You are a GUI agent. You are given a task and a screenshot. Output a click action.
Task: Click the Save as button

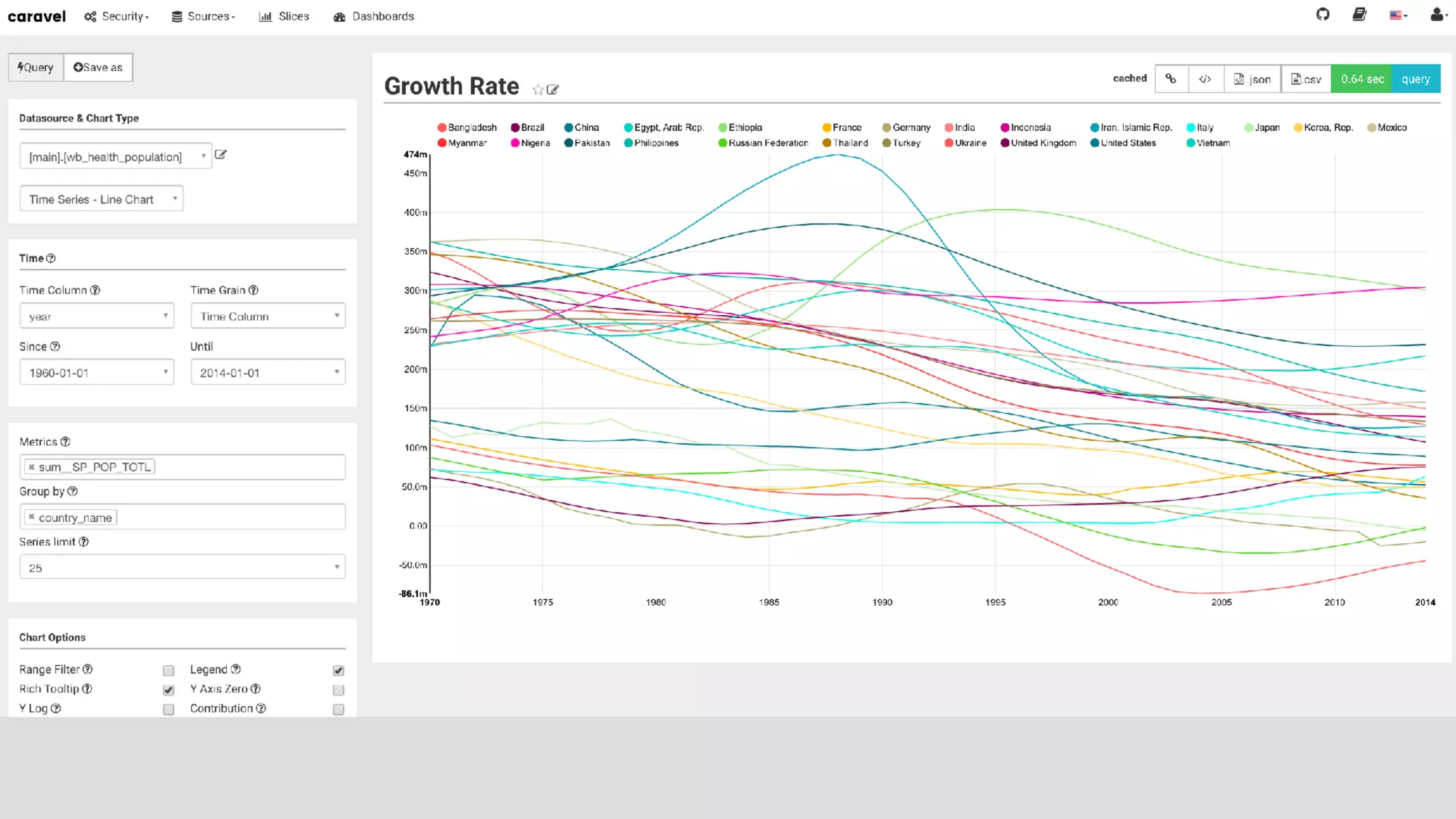98,68
